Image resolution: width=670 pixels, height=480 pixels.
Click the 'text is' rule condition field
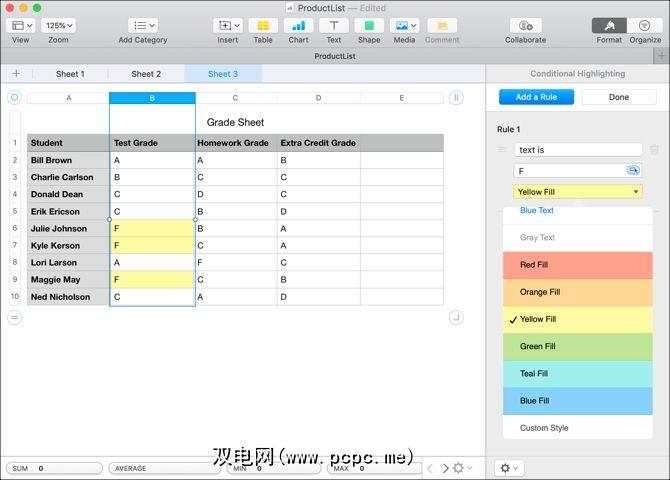coord(578,150)
